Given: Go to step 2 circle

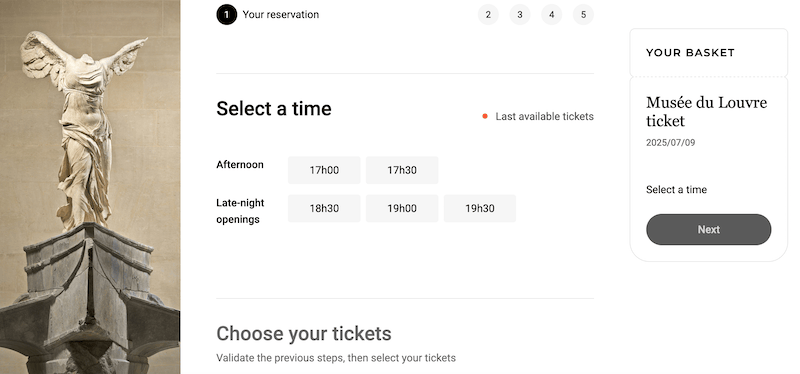Looking at the screenshot, I should click(x=488, y=15).
